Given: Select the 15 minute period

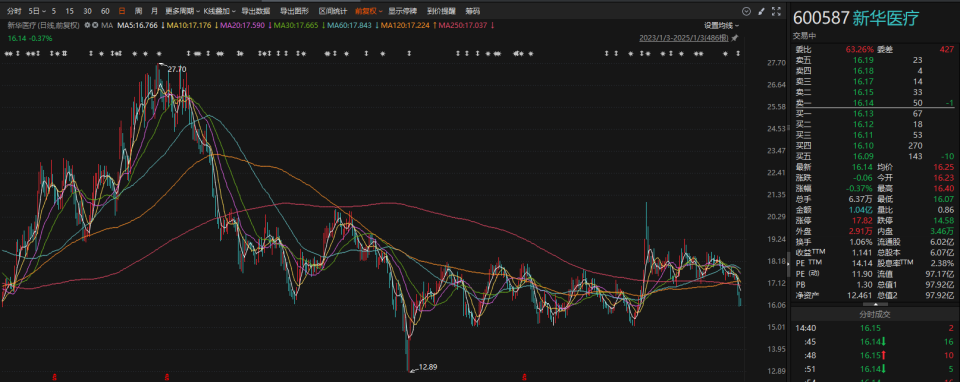Looking at the screenshot, I should 69,11.
